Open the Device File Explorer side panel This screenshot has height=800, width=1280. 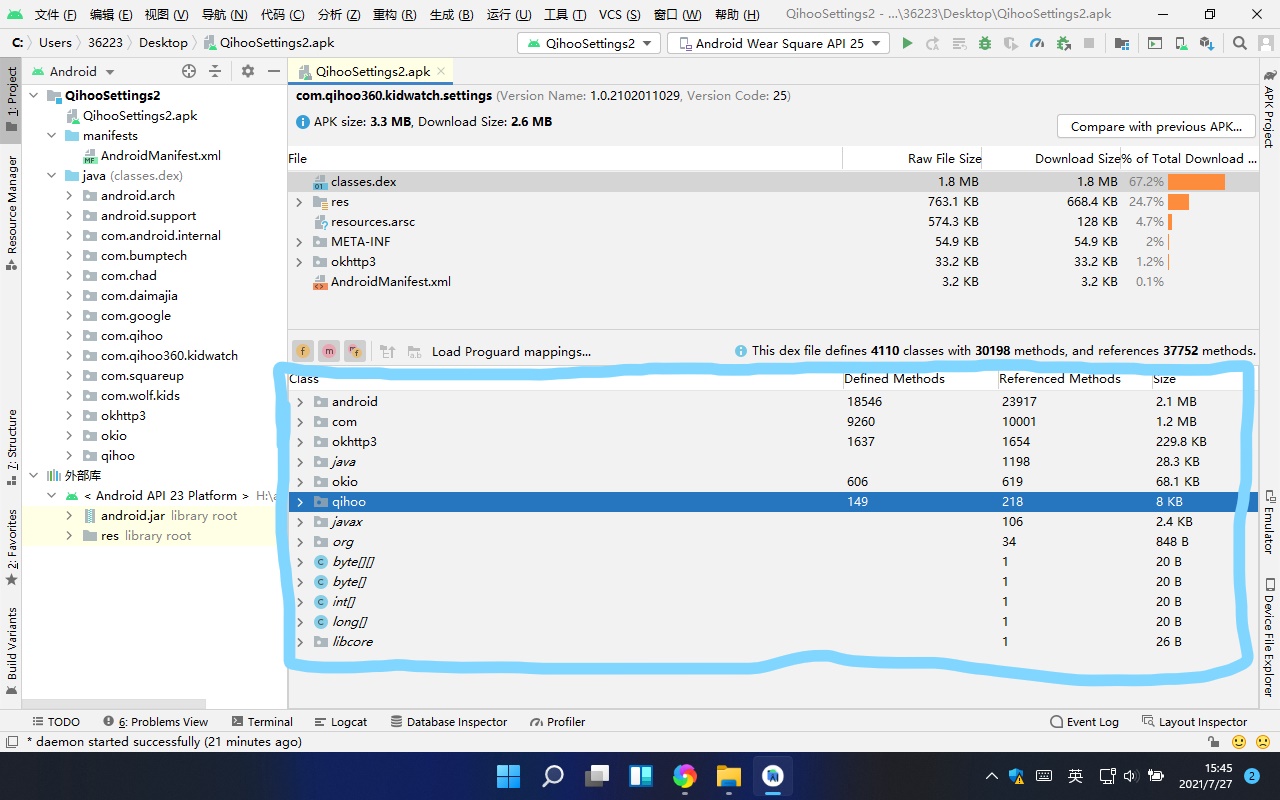coord(1268,636)
